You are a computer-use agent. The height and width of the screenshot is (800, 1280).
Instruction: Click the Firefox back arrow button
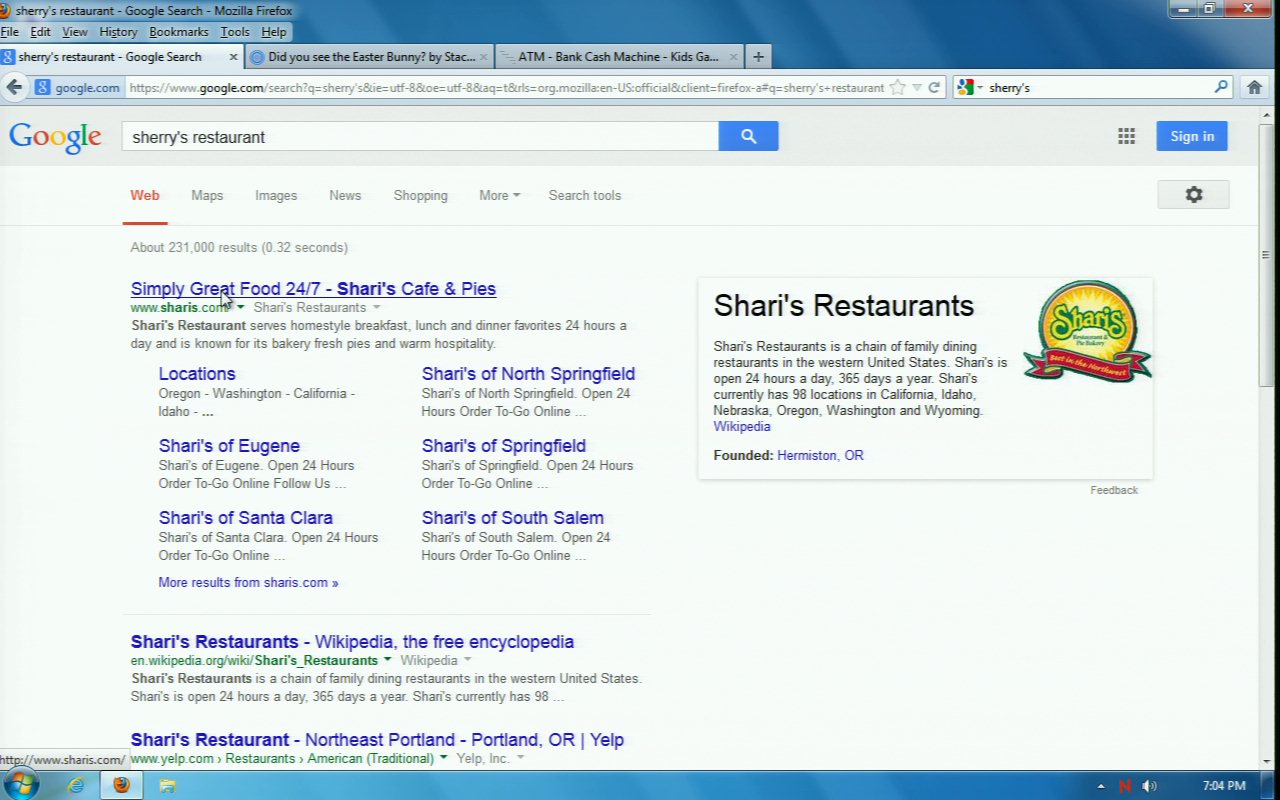pos(14,87)
